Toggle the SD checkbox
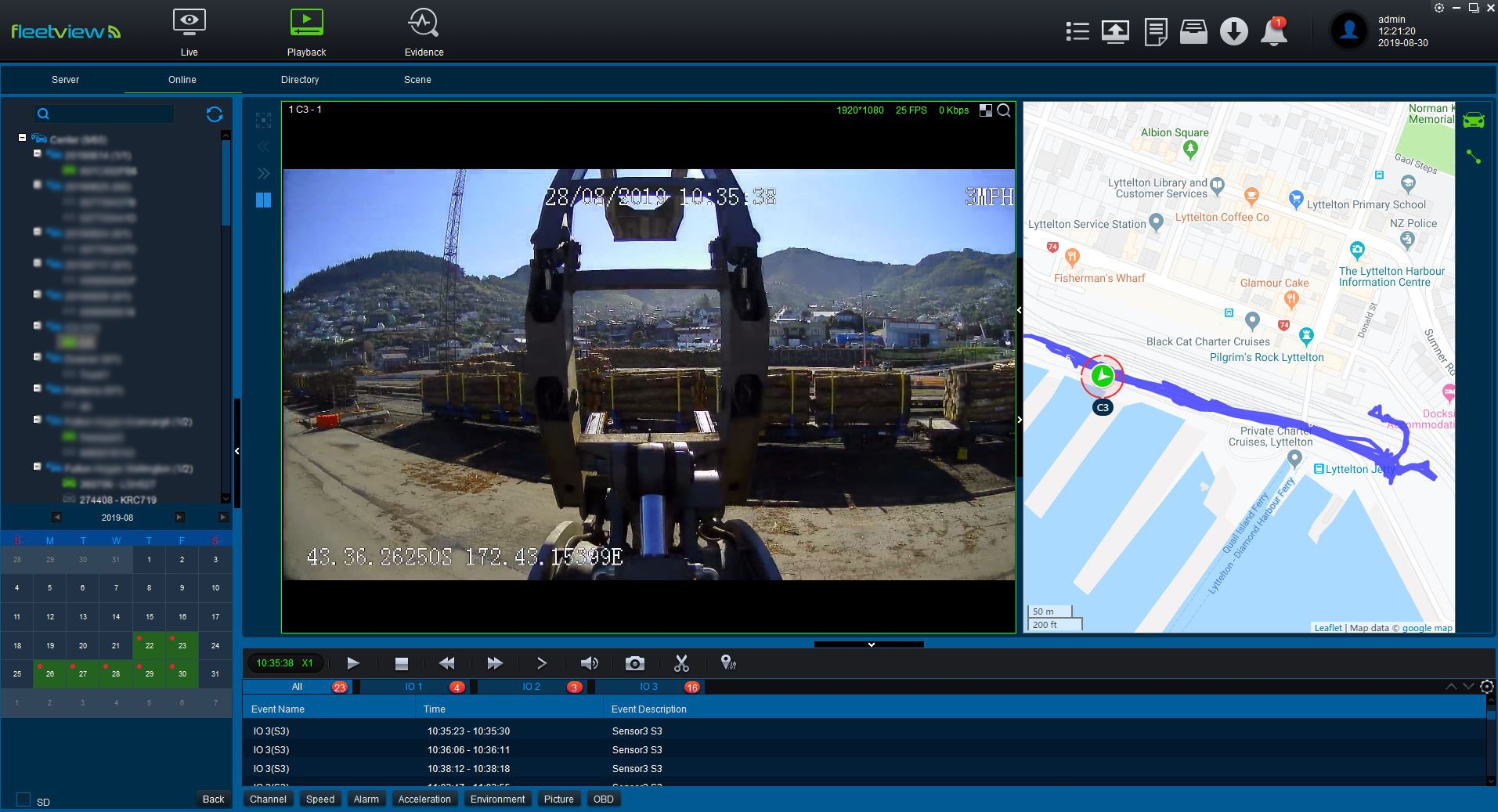The width and height of the screenshot is (1498, 812). click(x=23, y=799)
